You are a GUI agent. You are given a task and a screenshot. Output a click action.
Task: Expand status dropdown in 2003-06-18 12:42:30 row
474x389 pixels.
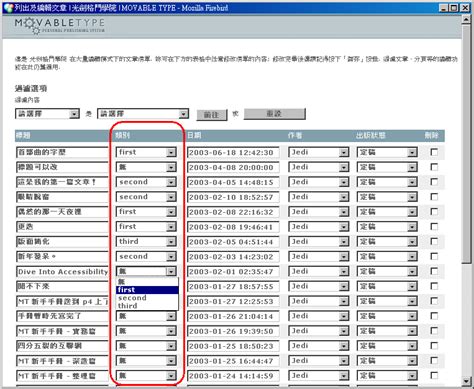387,152
